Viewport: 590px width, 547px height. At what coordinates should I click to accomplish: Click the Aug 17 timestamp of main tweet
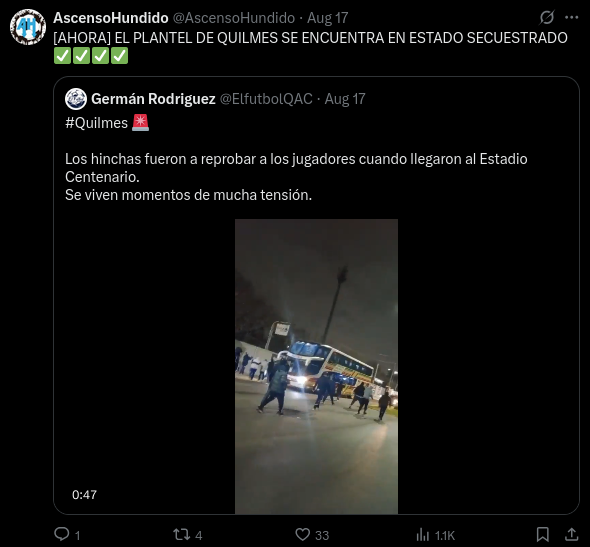(x=327, y=18)
